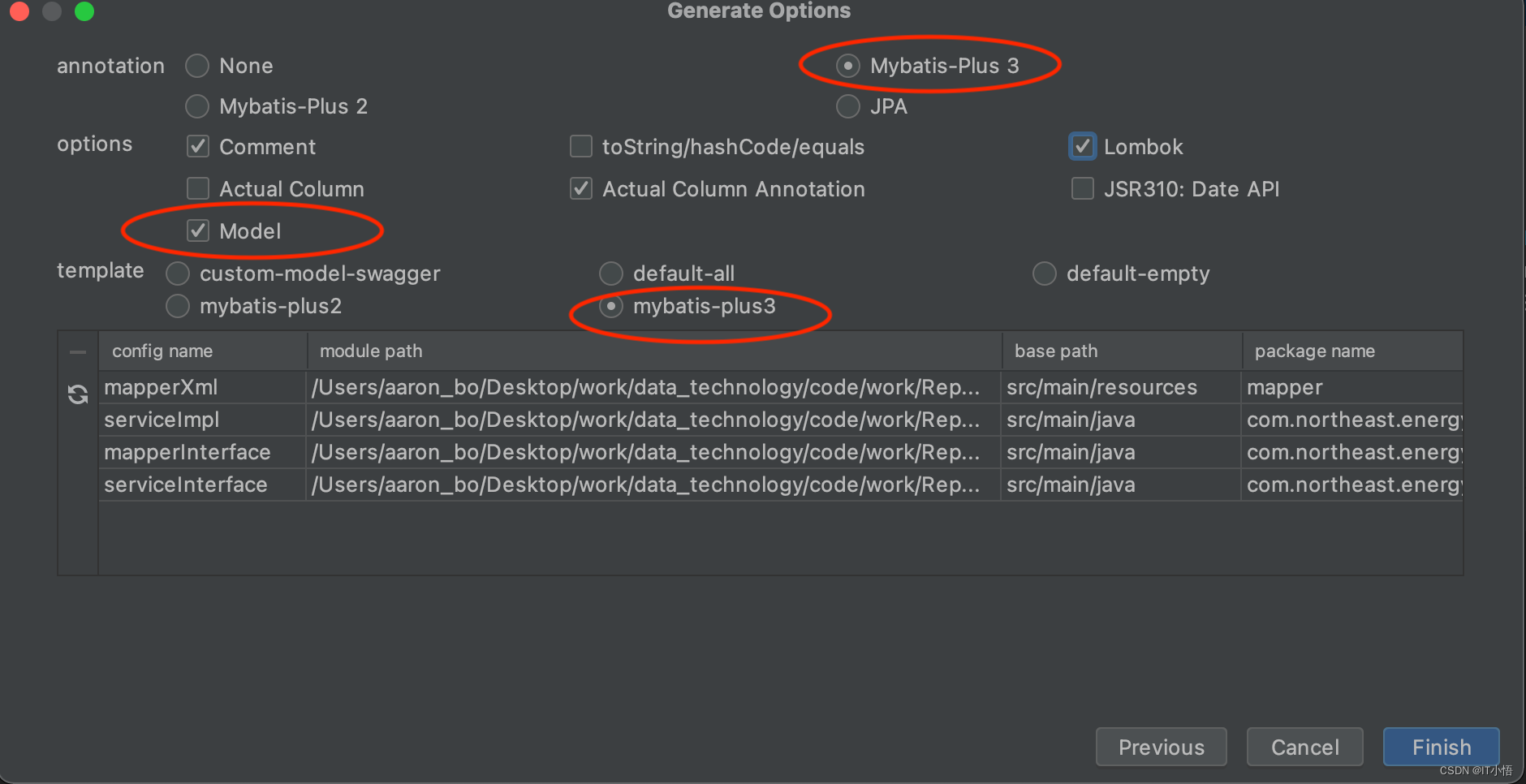Pick the default-empty template radio
Screen dimensions: 1526x784
[1045, 274]
